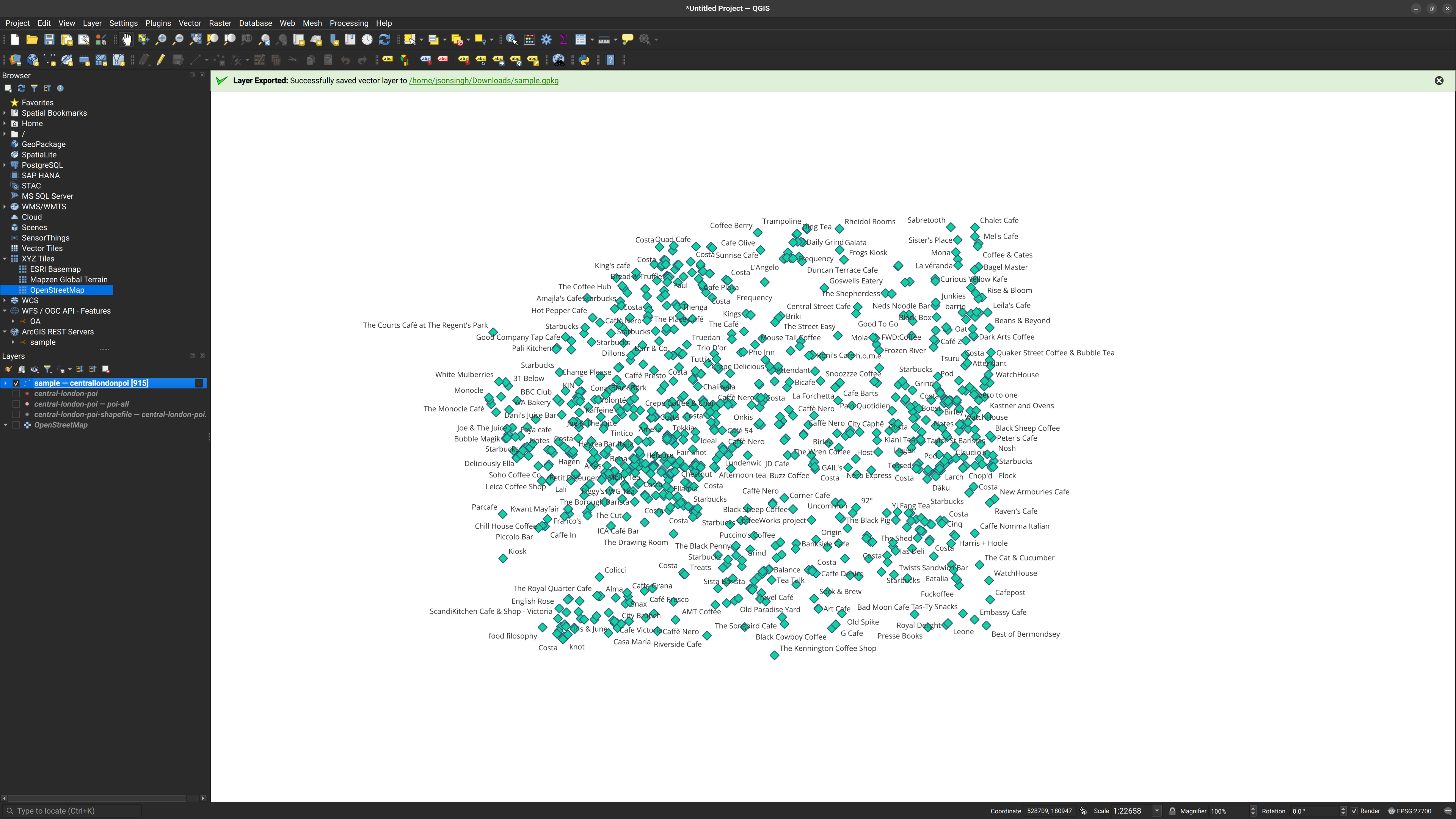Show map tips speech bubble icon
The image size is (1456, 819).
628,39
